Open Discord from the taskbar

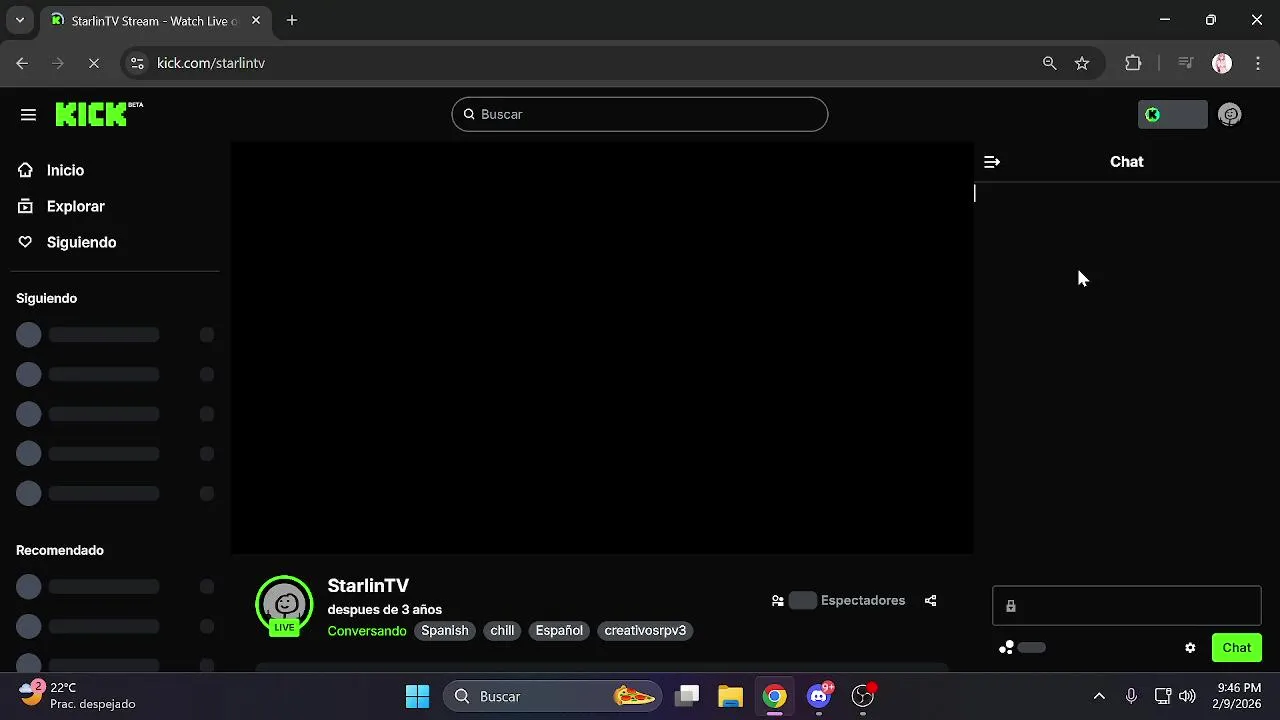[x=820, y=696]
